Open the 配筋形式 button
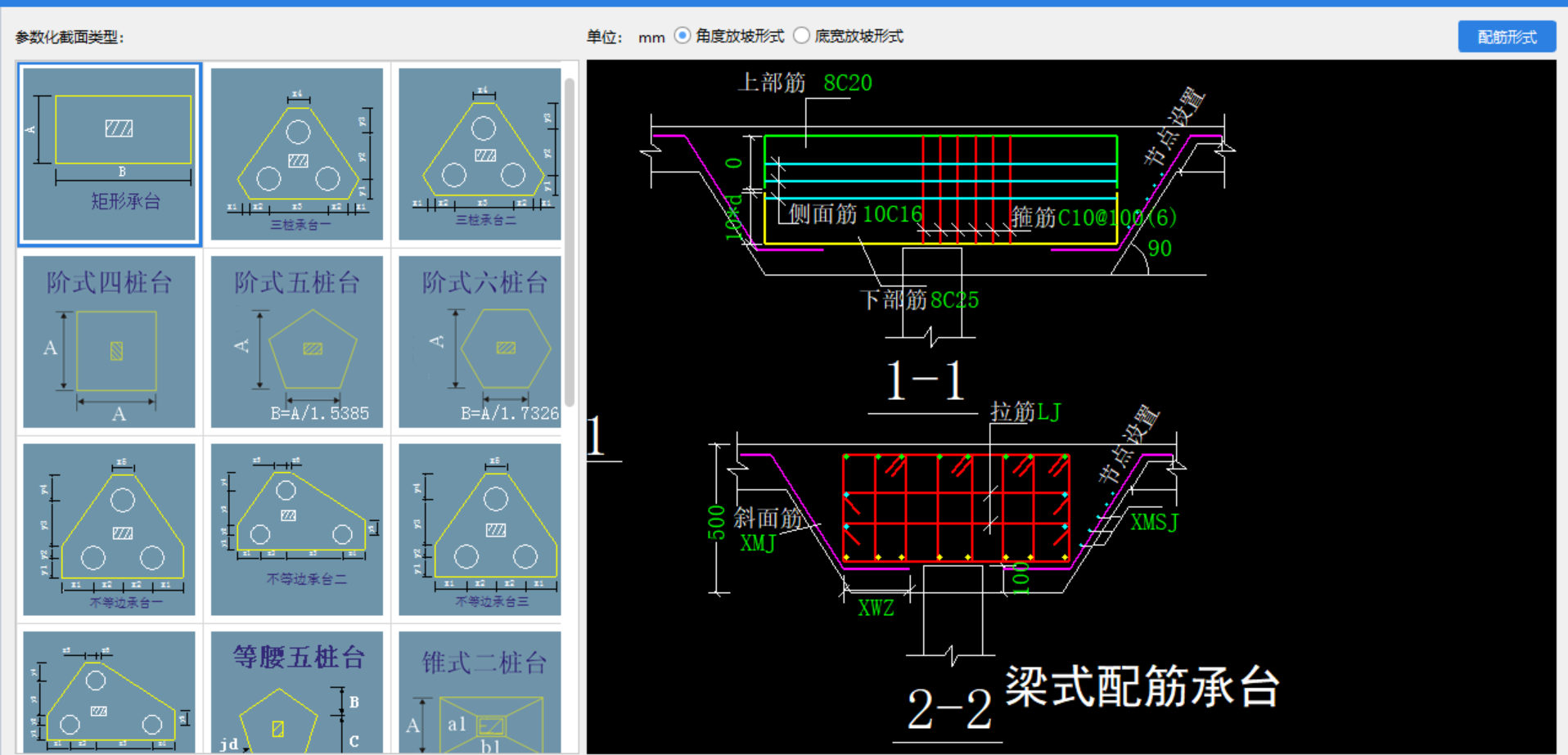 (x=1507, y=37)
